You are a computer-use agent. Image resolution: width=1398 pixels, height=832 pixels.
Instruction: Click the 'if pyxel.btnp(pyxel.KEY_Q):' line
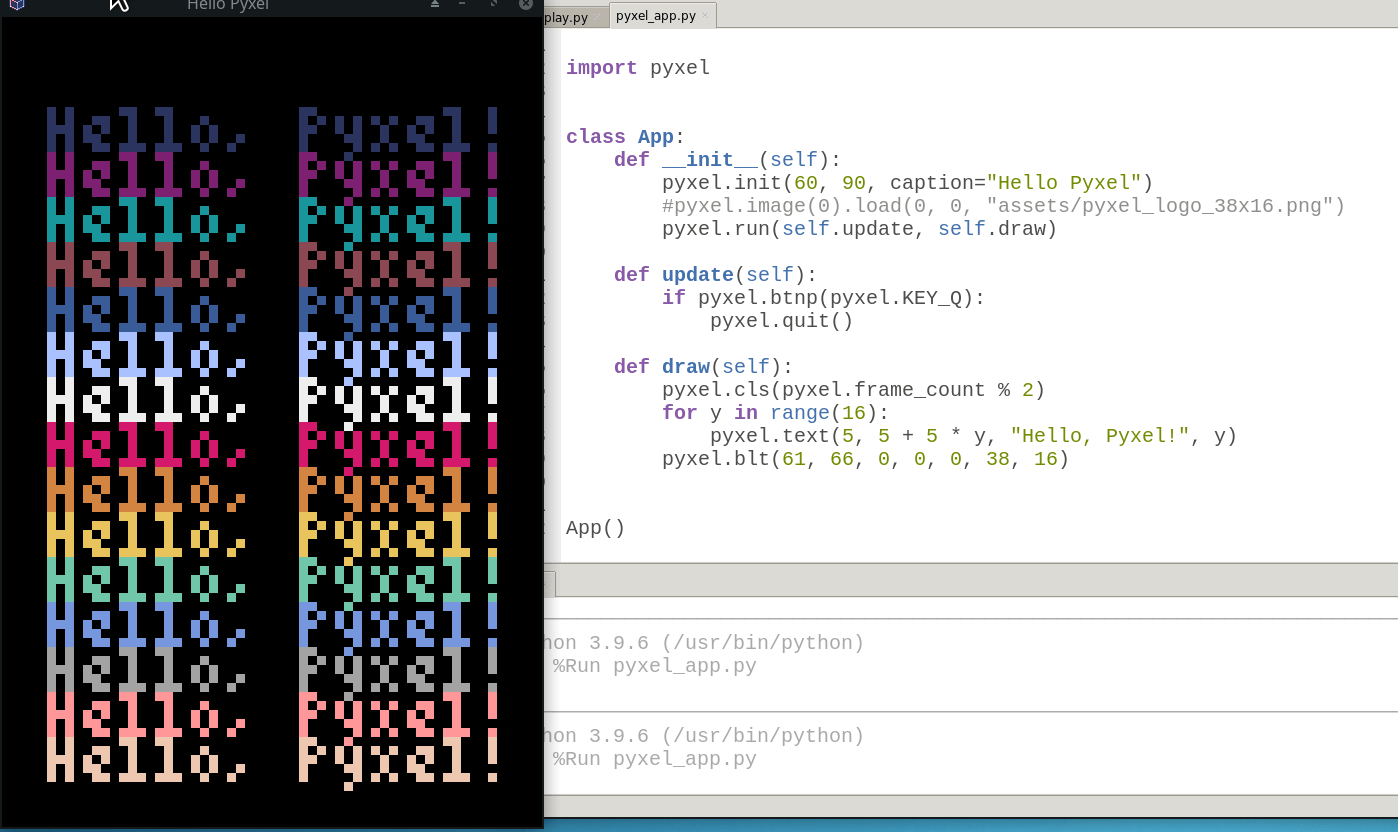[824, 298]
